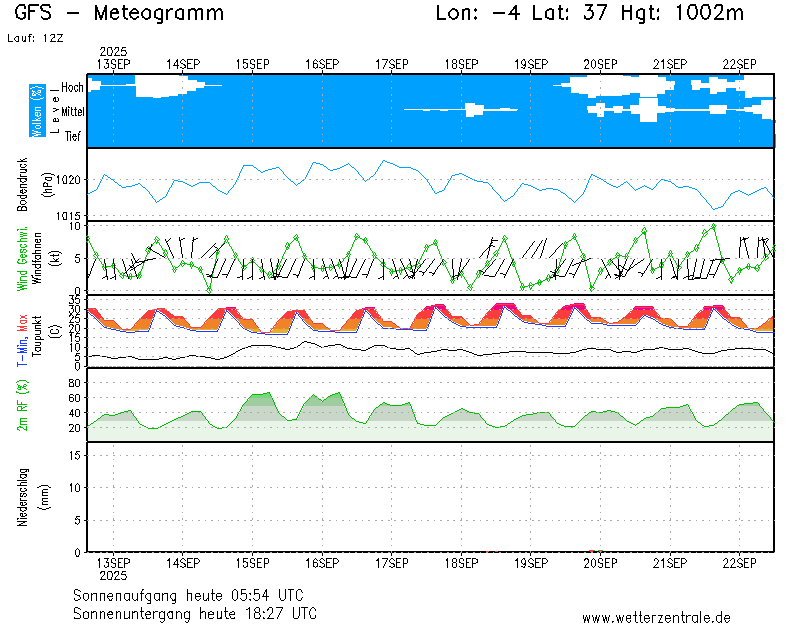Click the '13SEP' date label above the chart
Viewport: 800px width, 625px height.
[x=114, y=65]
